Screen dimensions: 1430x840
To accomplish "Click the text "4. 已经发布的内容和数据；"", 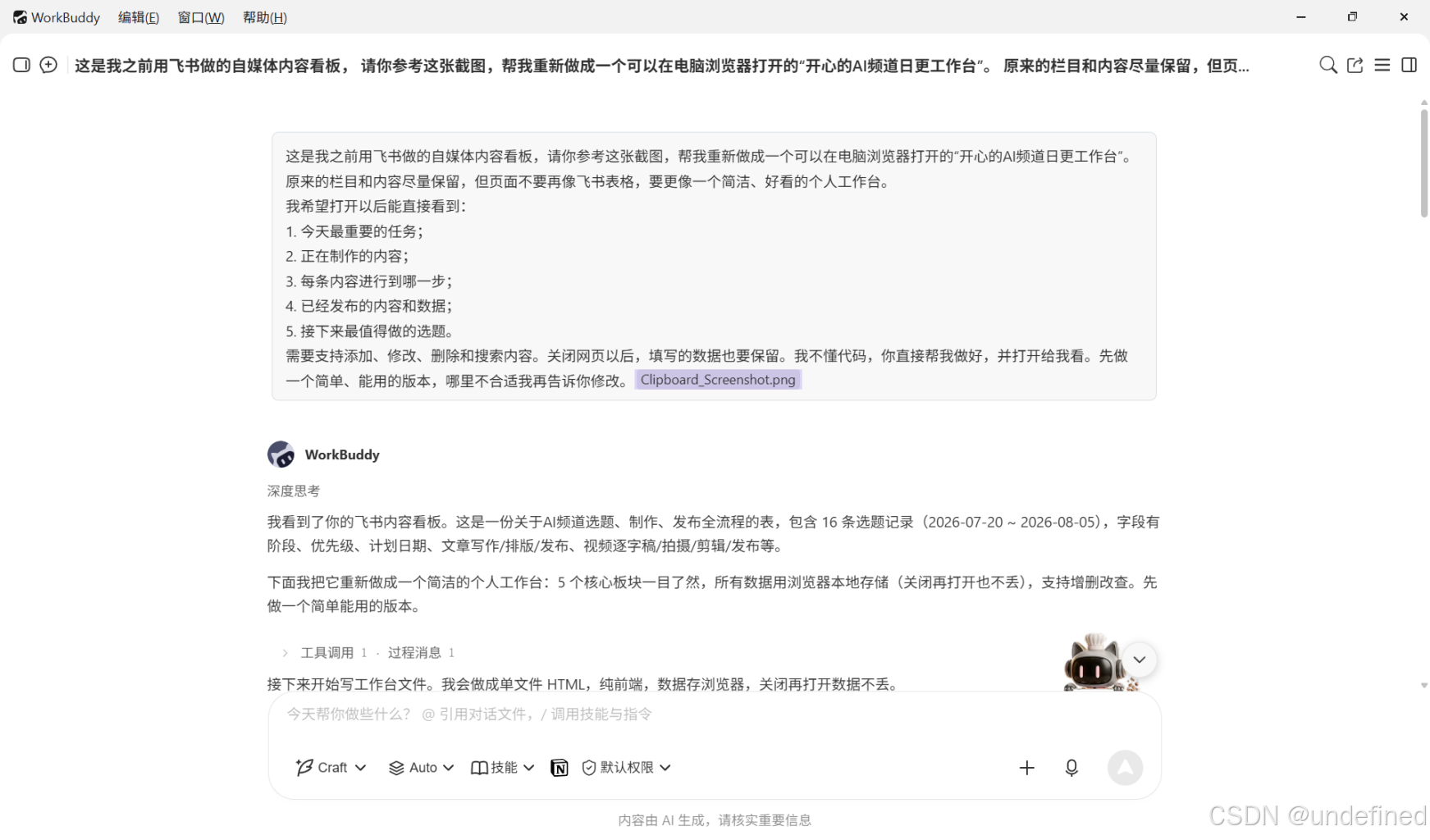I will (x=369, y=306).
